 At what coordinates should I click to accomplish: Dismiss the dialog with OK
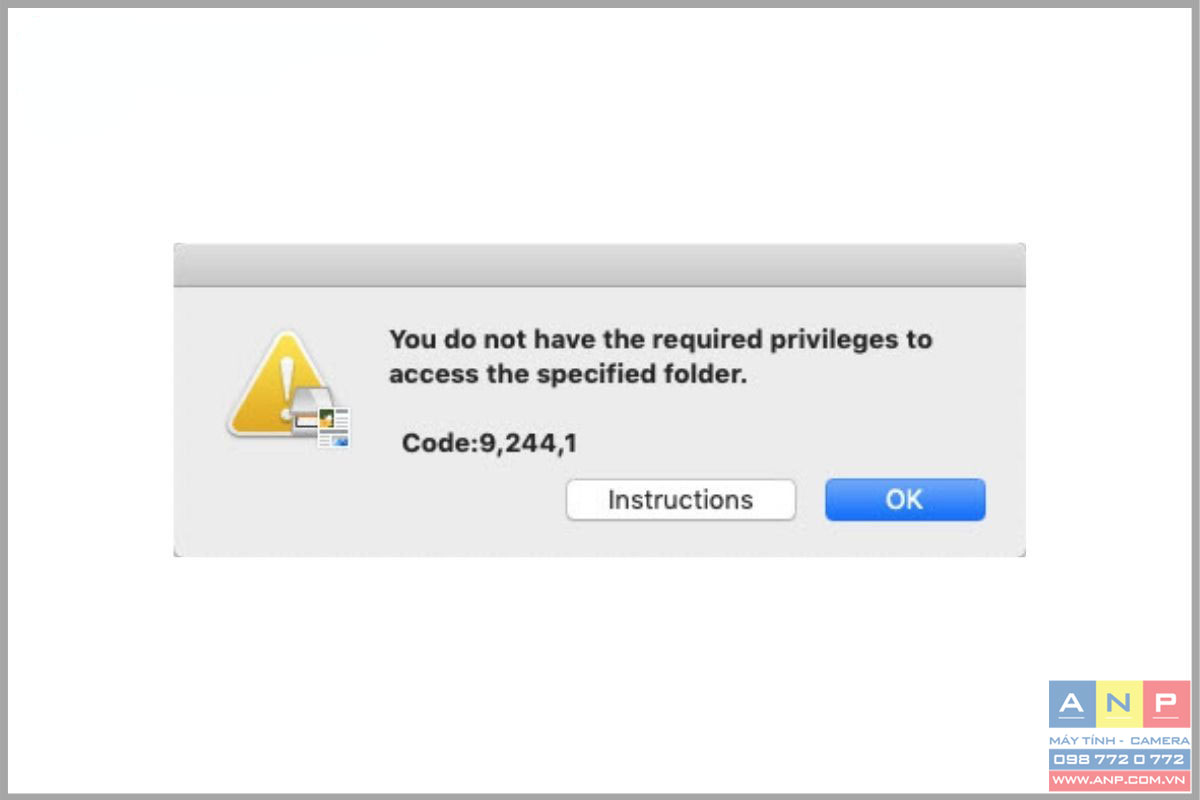click(905, 500)
